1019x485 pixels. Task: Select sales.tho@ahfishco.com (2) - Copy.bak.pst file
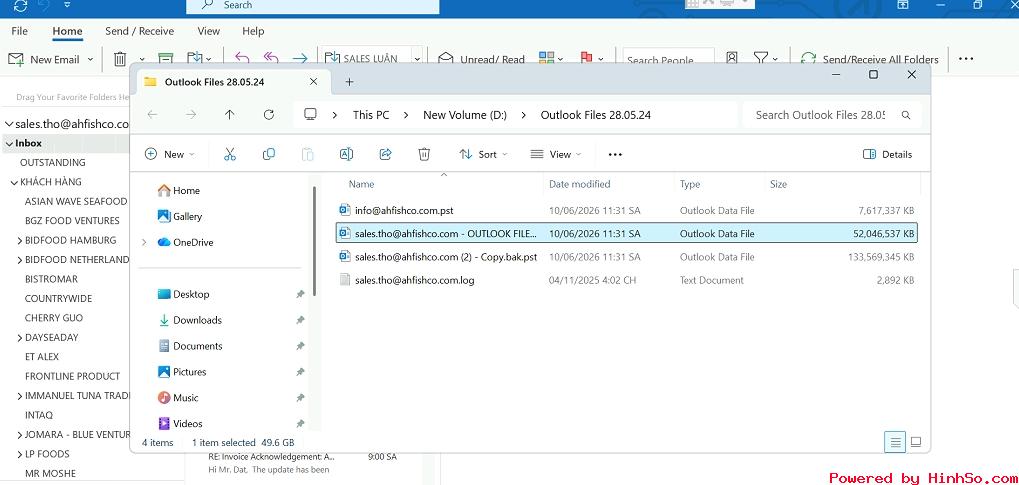tap(626, 257)
